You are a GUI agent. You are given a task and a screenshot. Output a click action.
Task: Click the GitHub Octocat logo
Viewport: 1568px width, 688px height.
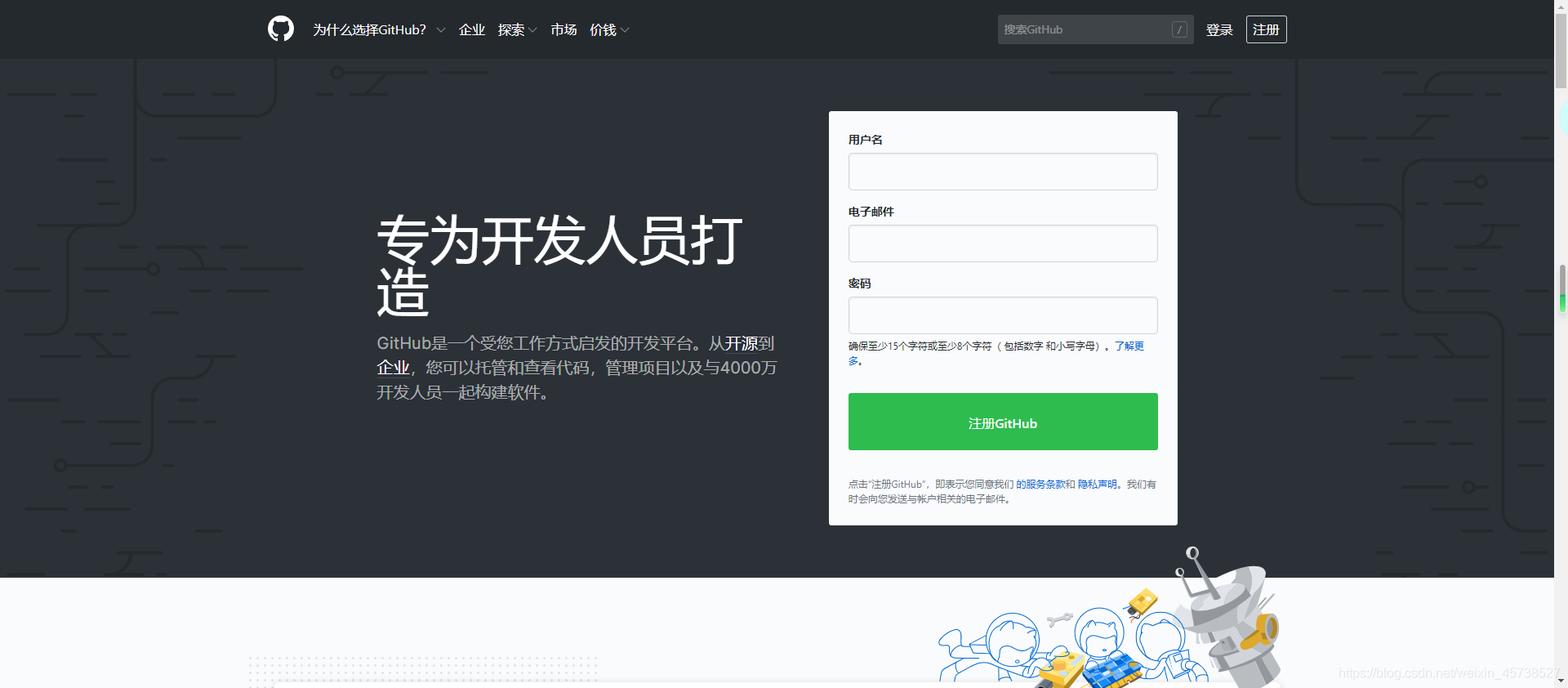tap(281, 29)
